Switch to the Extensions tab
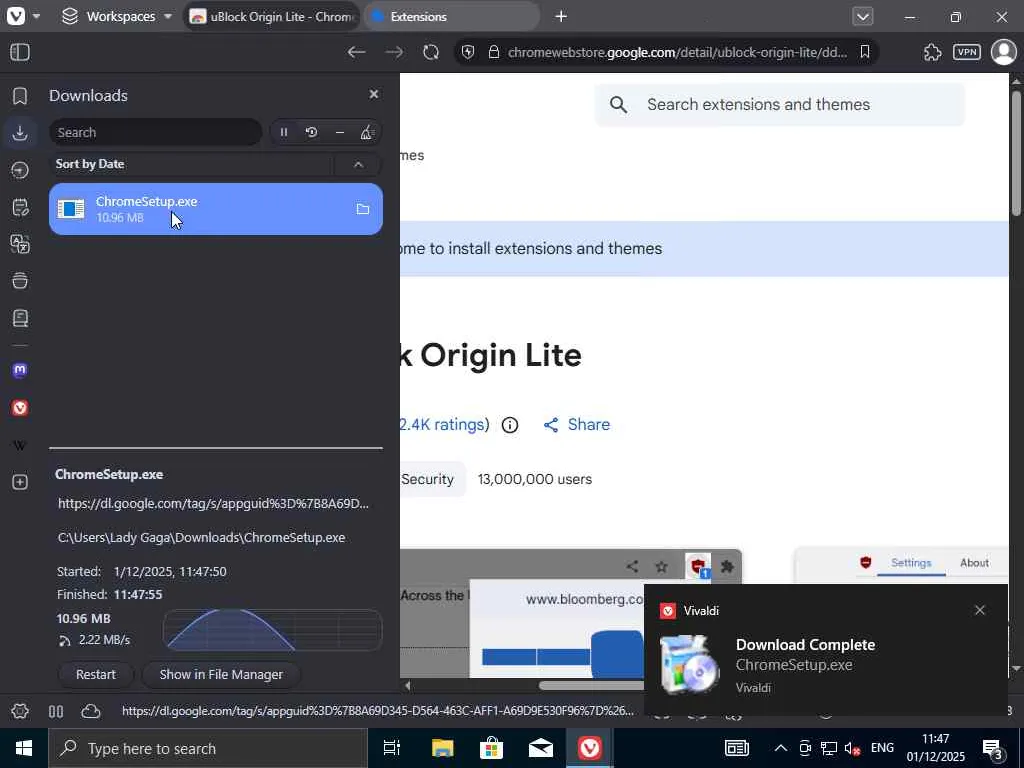 coord(451,16)
